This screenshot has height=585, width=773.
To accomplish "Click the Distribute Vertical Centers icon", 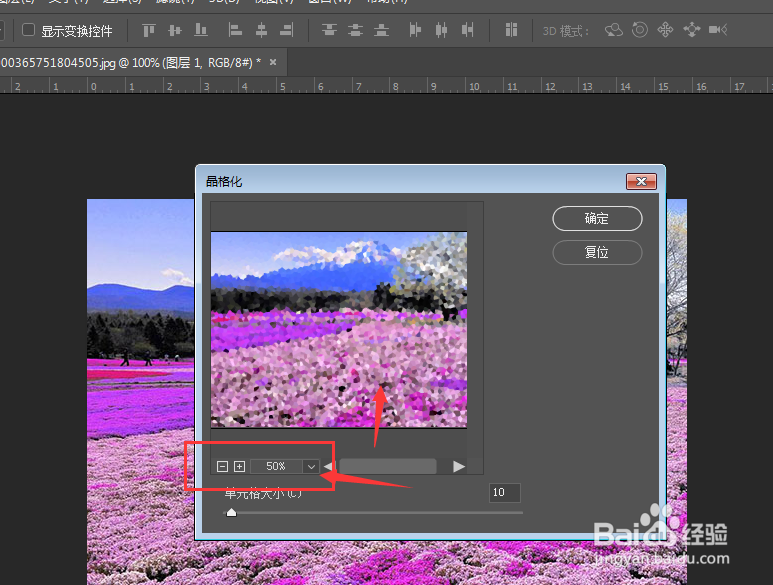I will (355, 31).
